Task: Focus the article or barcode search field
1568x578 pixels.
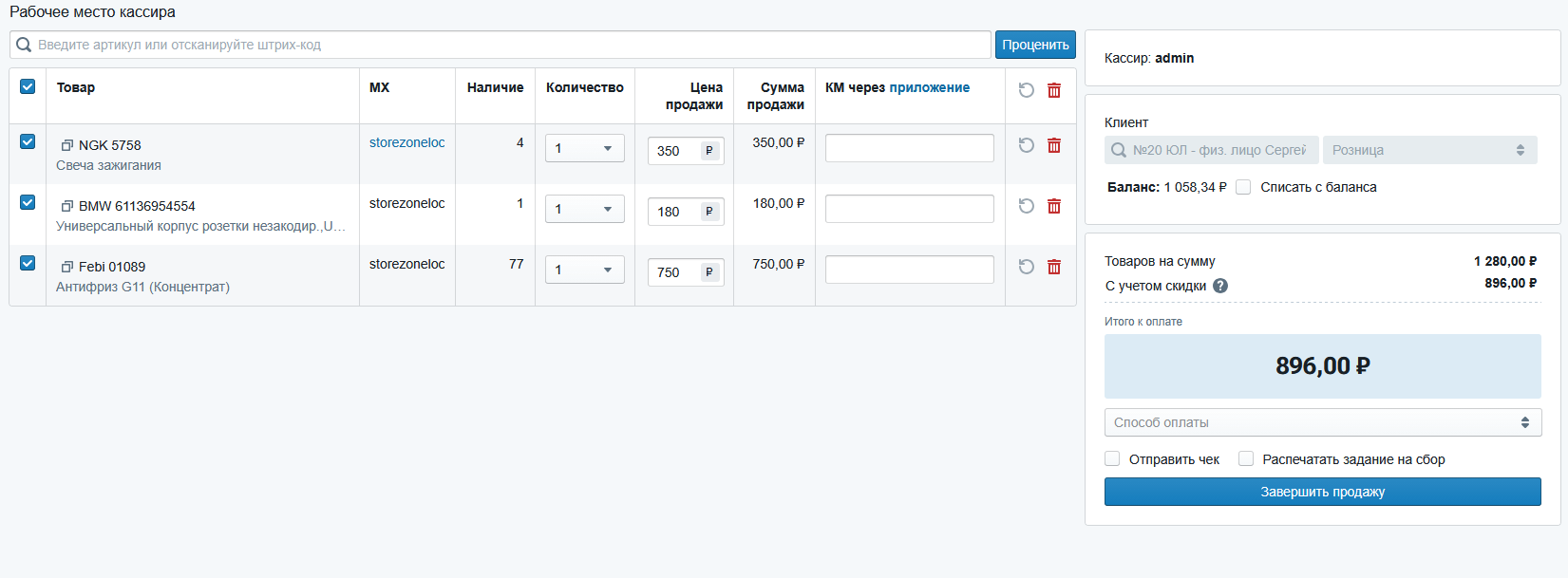Action: [x=501, y=45]
